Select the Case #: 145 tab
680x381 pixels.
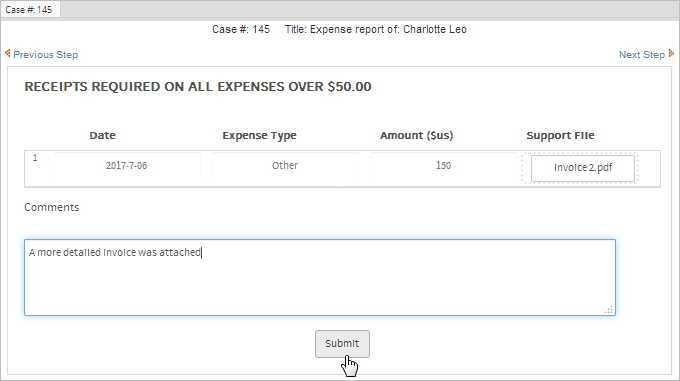tap(30, 10)
